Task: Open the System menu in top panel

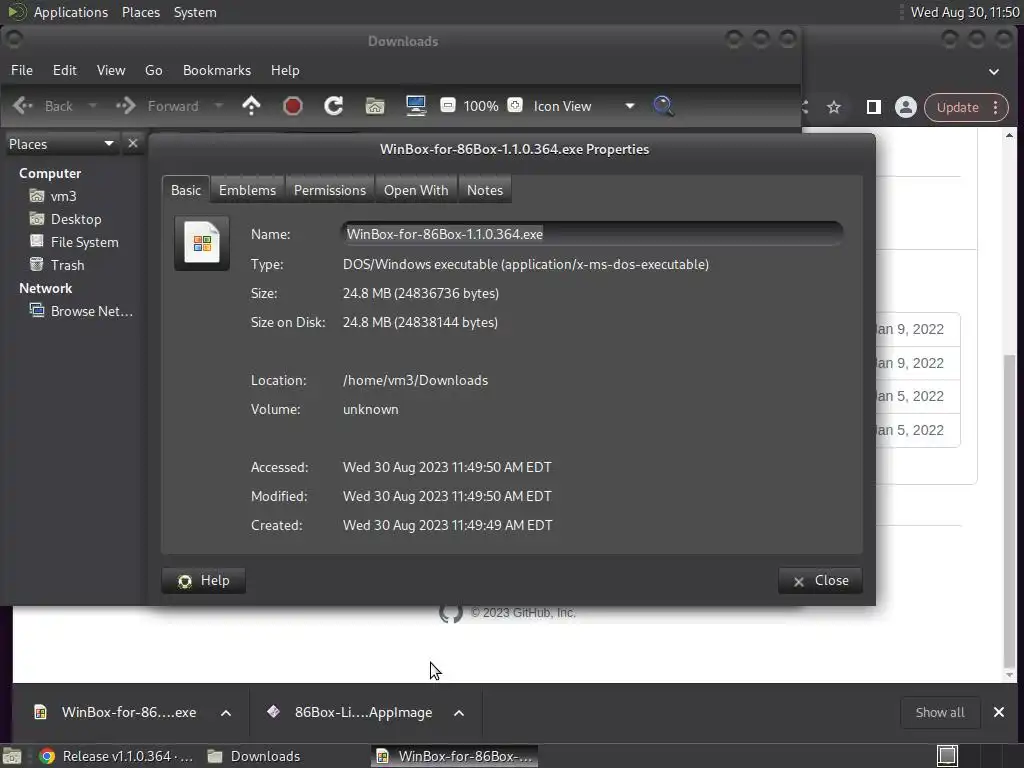Action: [195, 12]
